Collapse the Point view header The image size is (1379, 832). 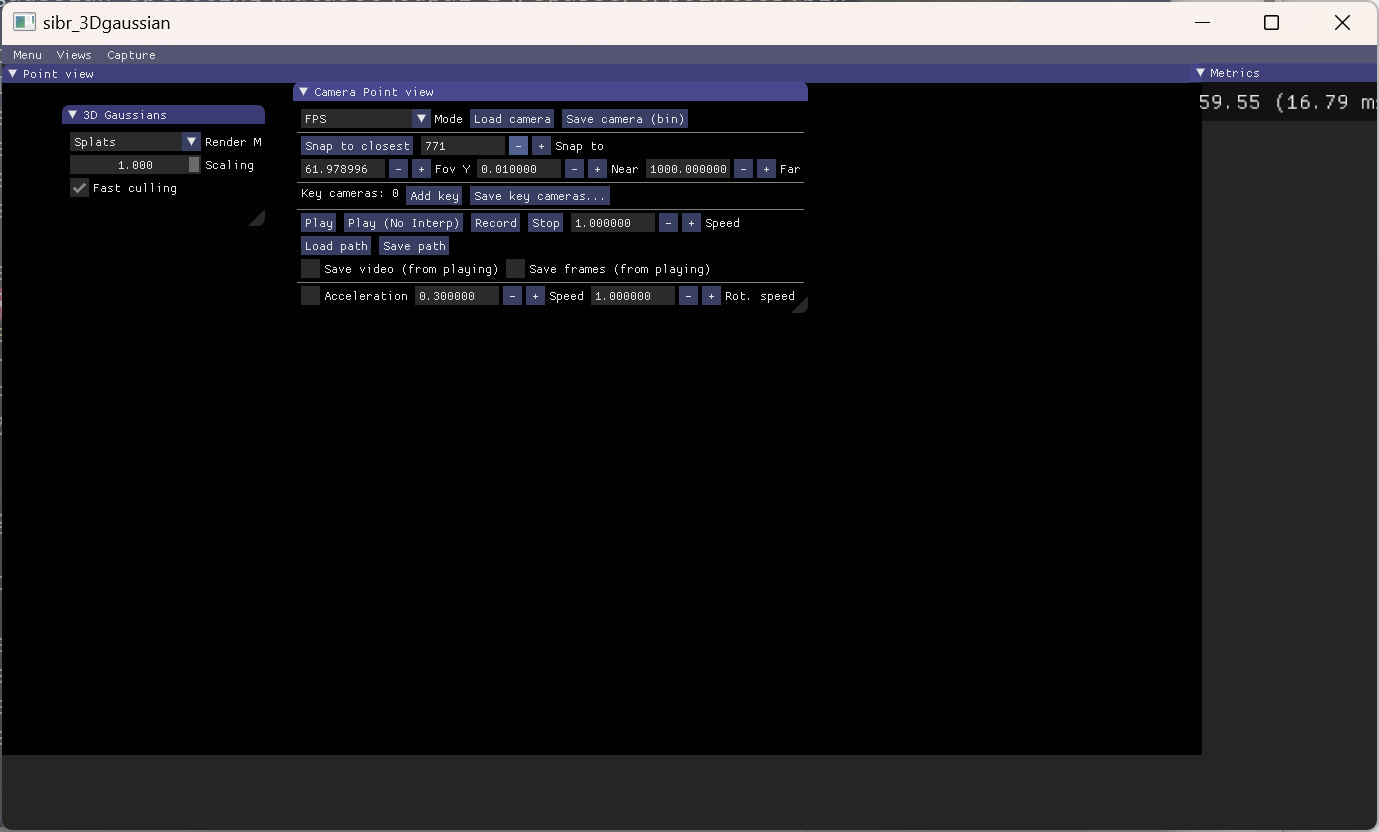click(x=14, y=73)
